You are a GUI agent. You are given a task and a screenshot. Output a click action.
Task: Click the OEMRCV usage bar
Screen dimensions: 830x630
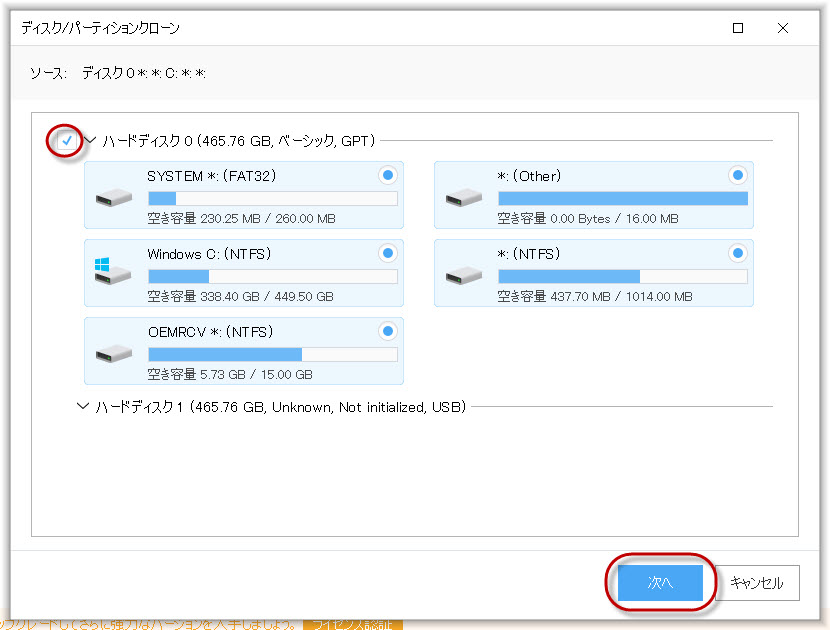pyautogui.click(x=273, y=354)
